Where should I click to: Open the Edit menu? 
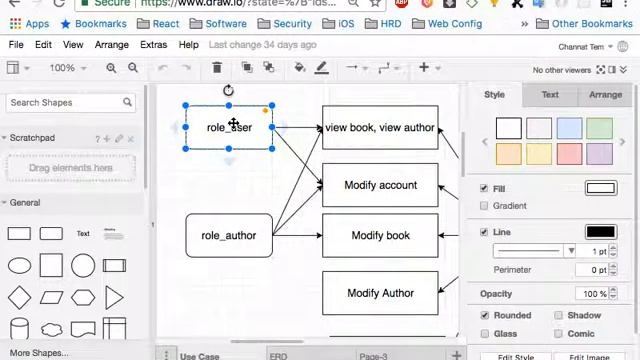43,44
